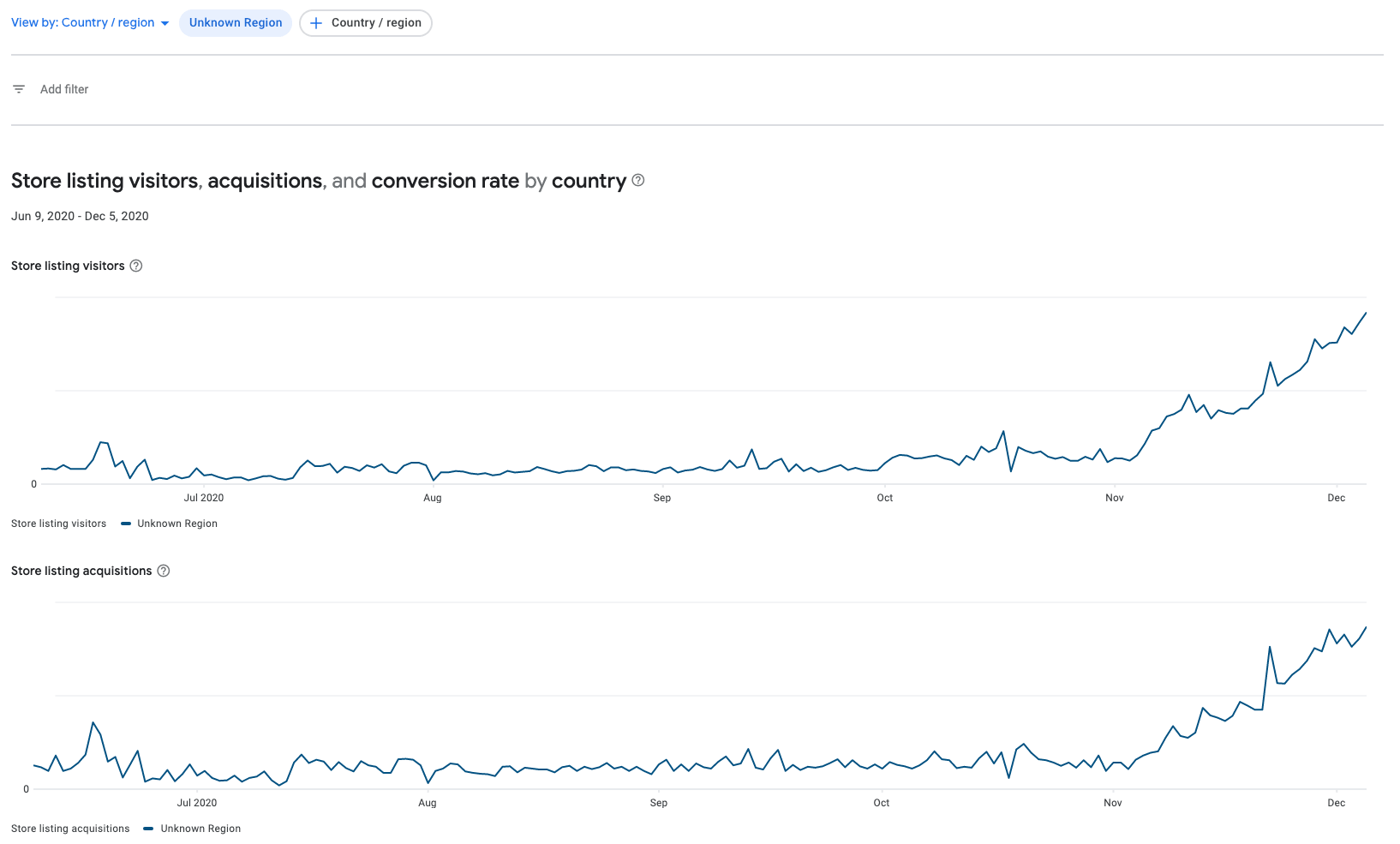Click the date range Jun 9, 2020 - Dec 5, 2020
1400x844 pixels.
pos(80,216)
